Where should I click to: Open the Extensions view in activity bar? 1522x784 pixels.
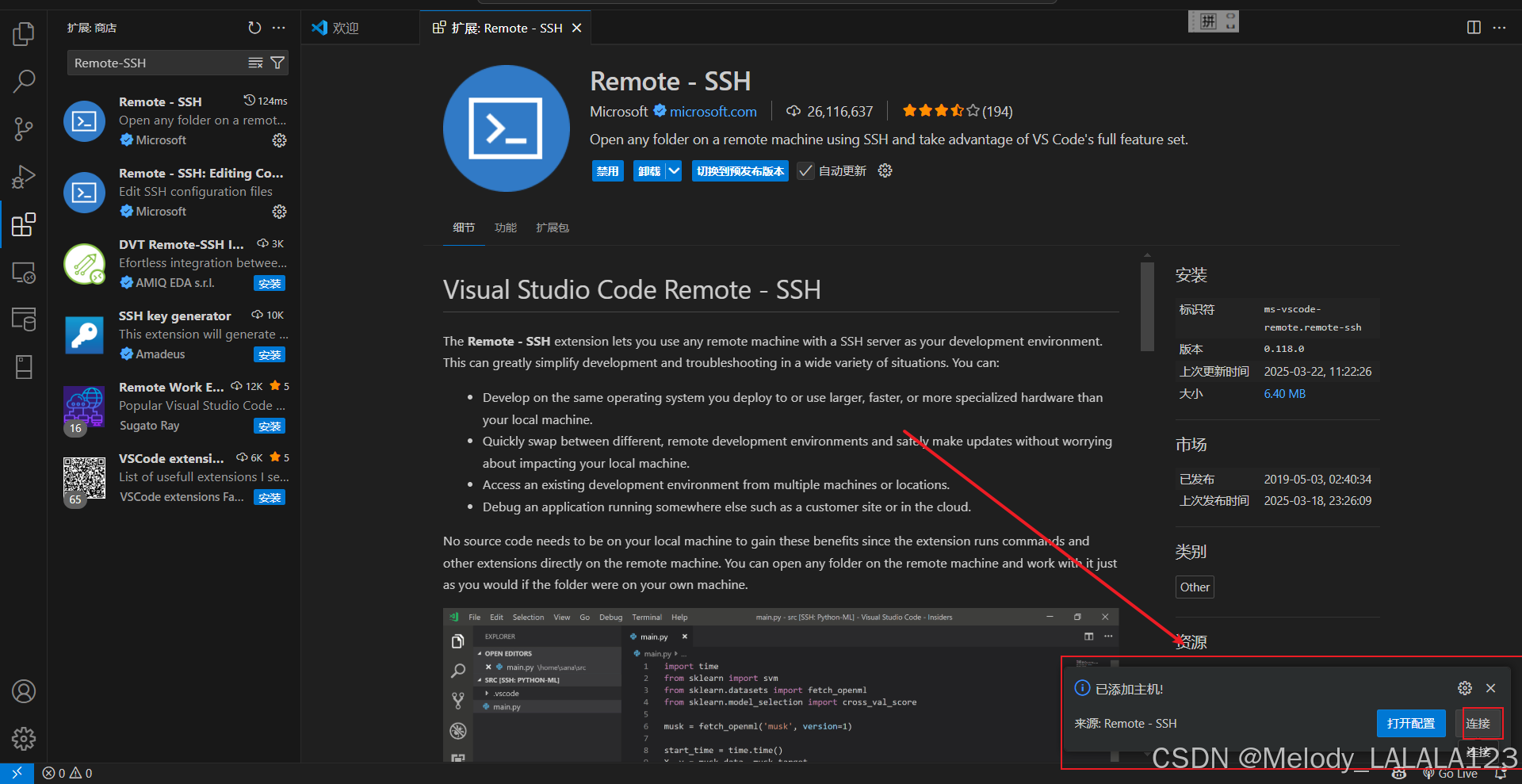24,225
